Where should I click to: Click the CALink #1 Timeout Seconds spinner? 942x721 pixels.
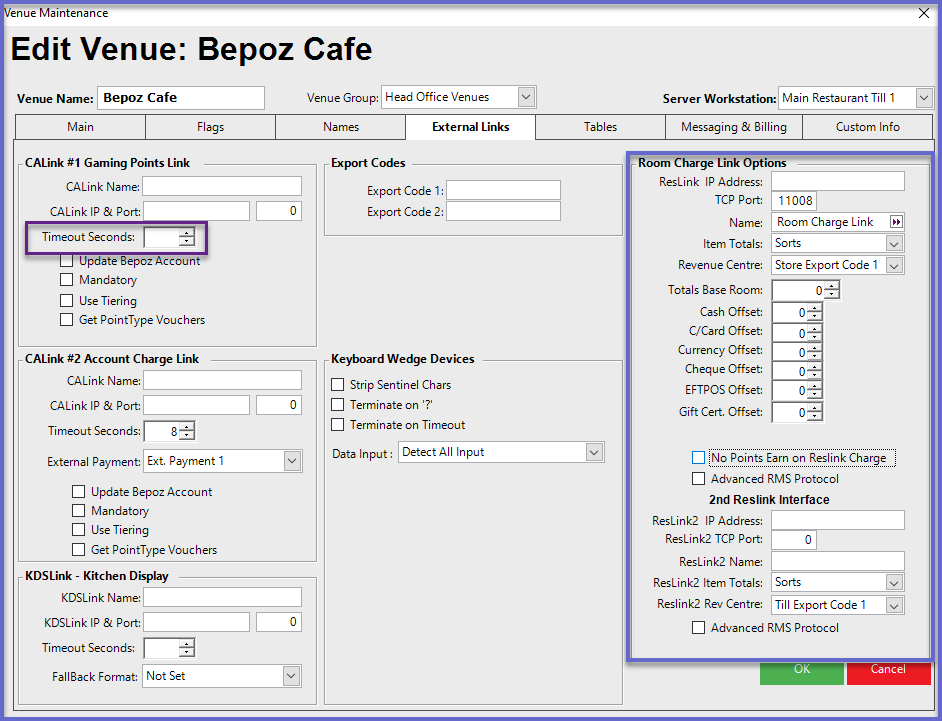(169, 237)
